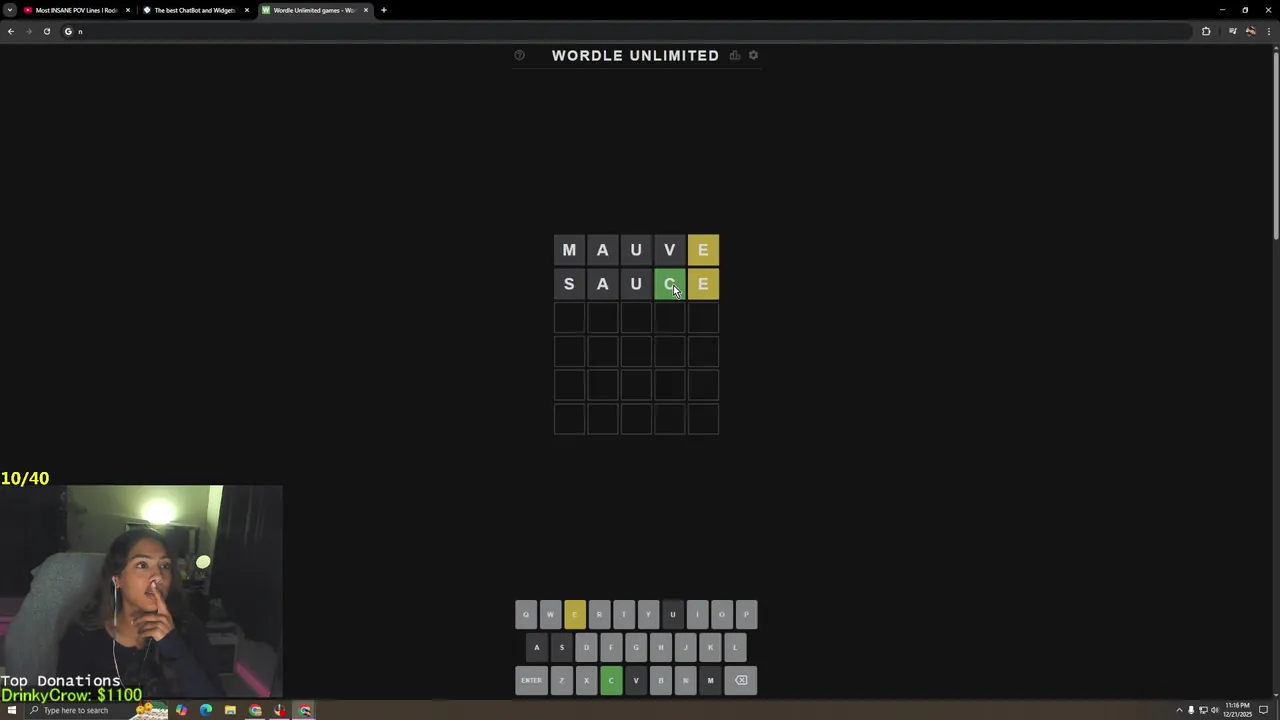The height and width of the screenshot is (720, 1280).
Task: Open the taskbar clock showing 11:16 PM
Action: click(1238, 710)
